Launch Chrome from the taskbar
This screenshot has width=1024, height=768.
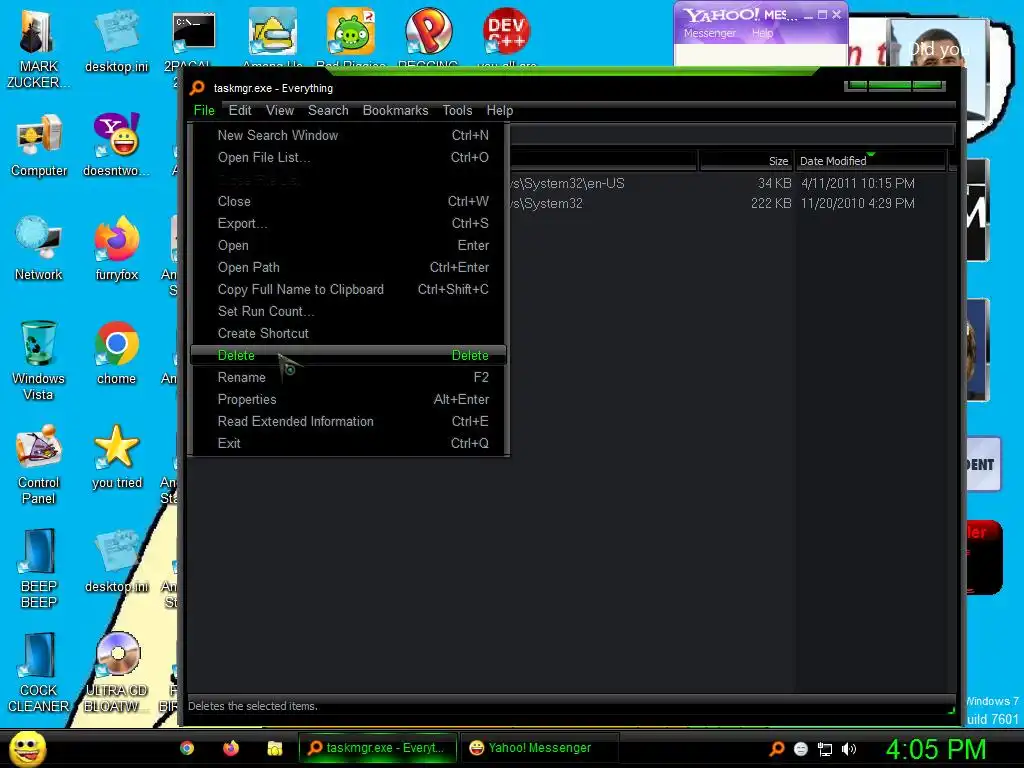click(x=187, y=748)
